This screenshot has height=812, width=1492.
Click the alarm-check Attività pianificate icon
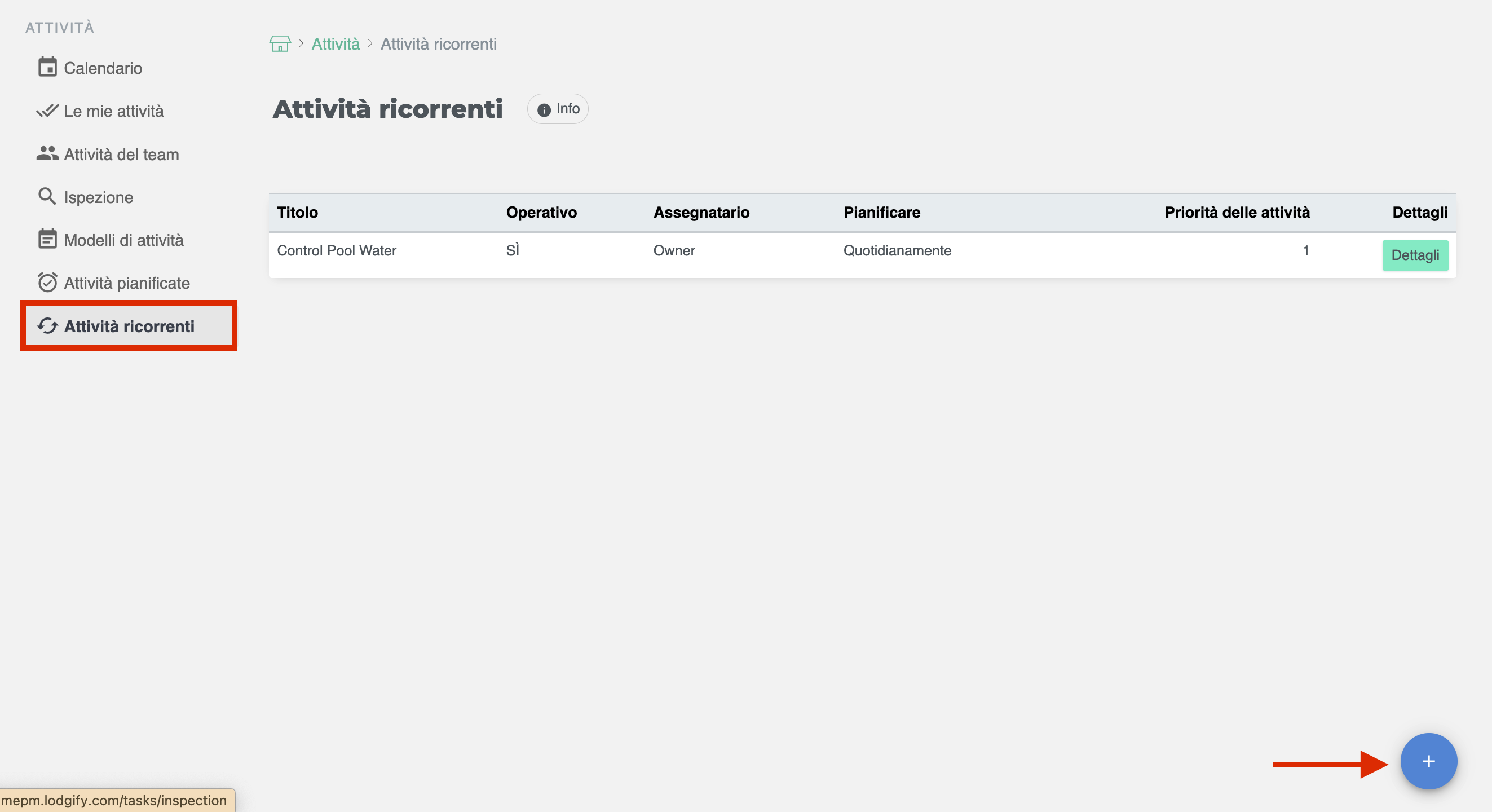[47, 283]
